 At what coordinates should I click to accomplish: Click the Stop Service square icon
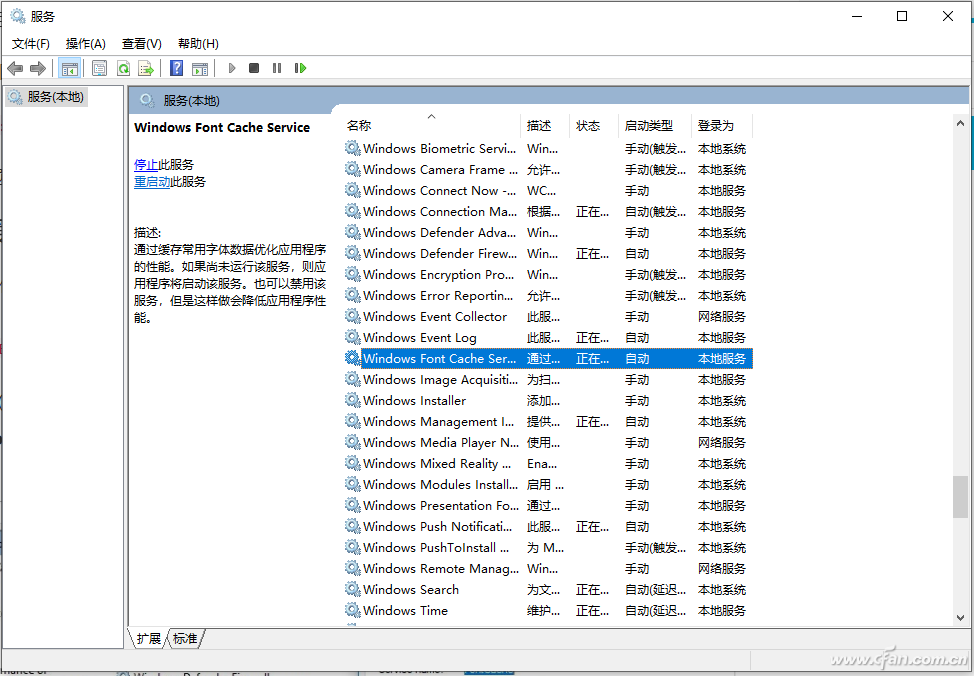coord(253,68)
